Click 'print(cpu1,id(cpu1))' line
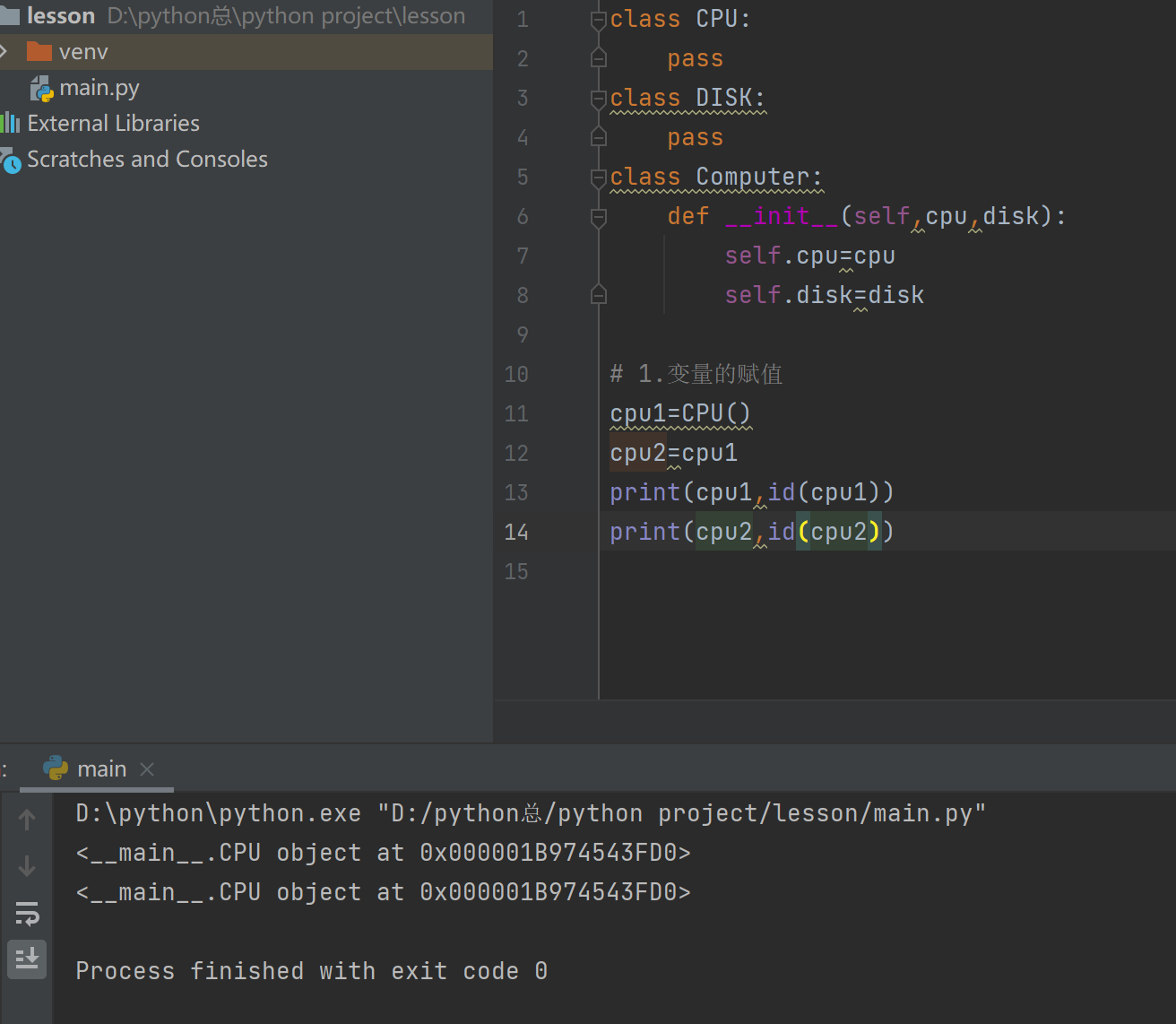This screenshot has width=1176, height=1024. pyautogui.click(x=751, y=492)
